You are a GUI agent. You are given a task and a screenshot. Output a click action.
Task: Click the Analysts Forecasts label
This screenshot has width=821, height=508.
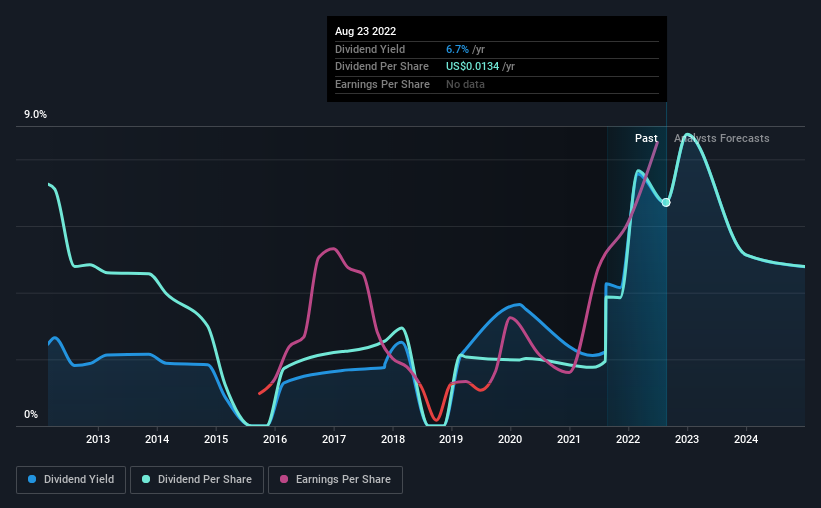pos(722,138)
